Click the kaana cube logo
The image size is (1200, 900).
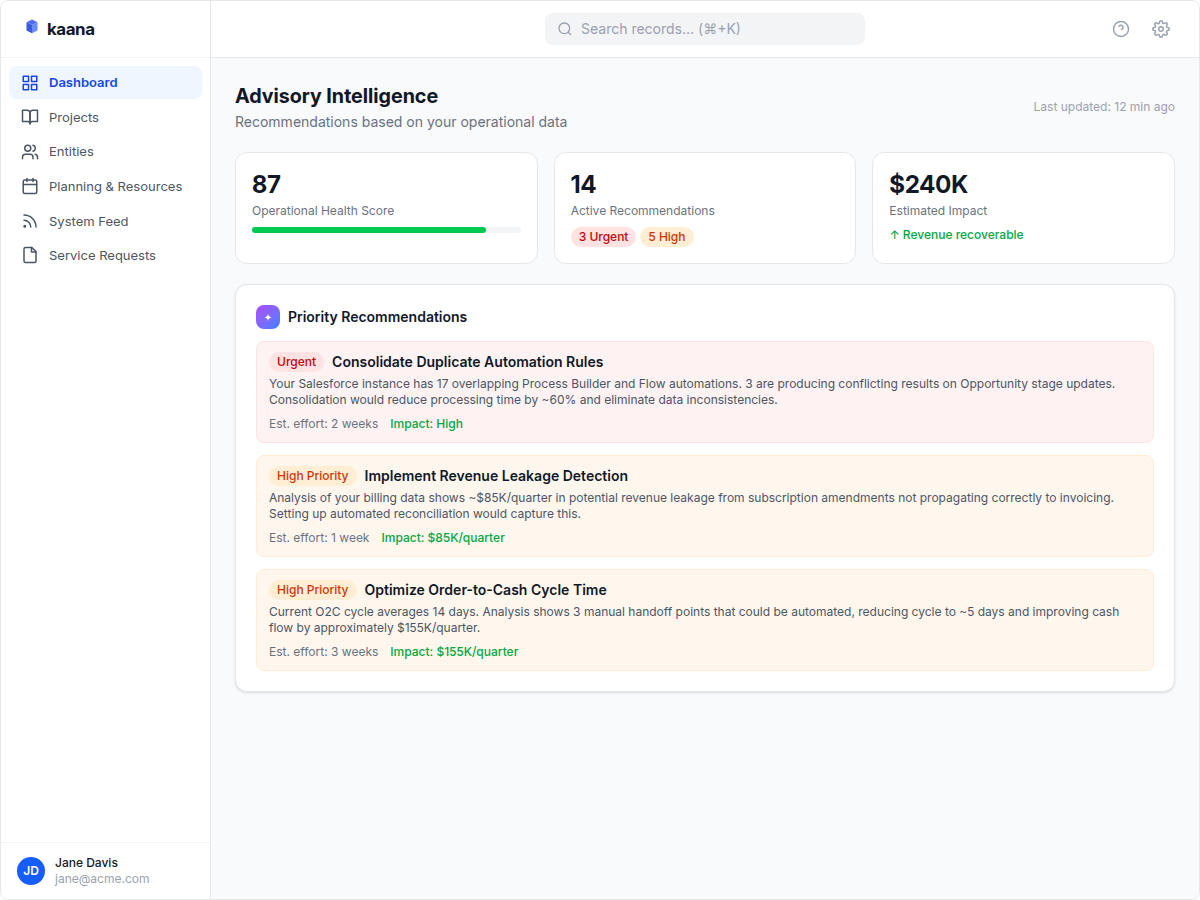(x=31, y=28)
